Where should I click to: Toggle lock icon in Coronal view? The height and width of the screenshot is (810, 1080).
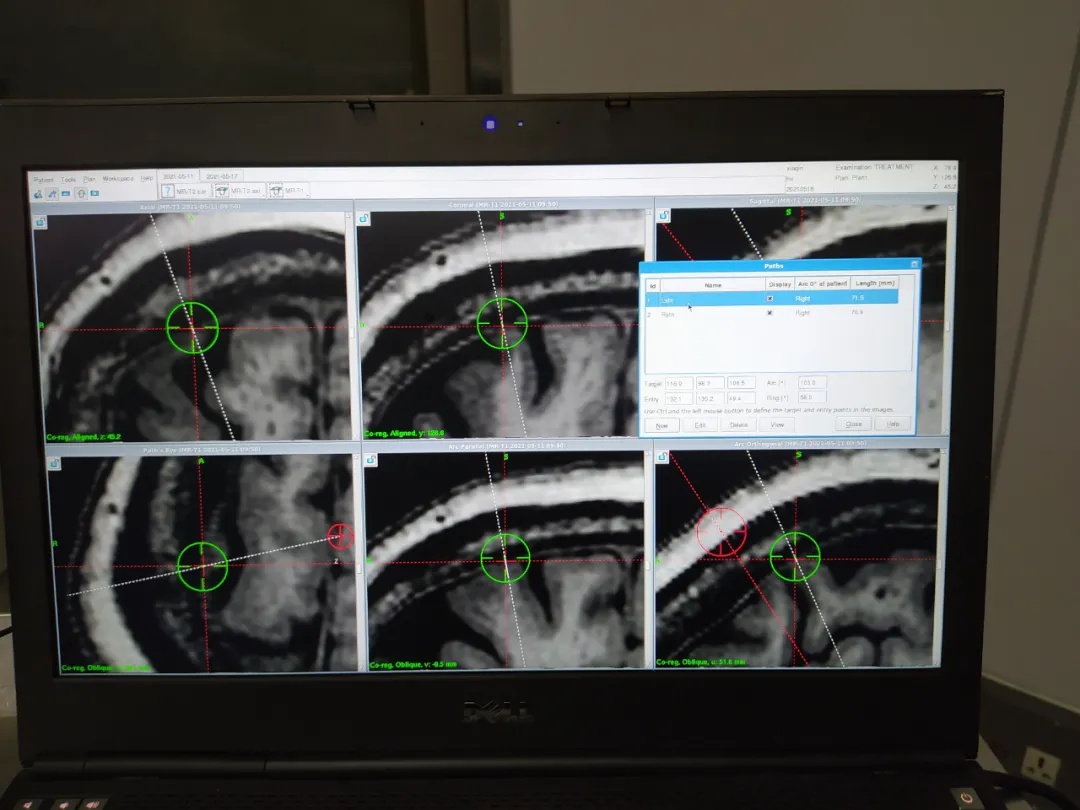coord(364,218)
